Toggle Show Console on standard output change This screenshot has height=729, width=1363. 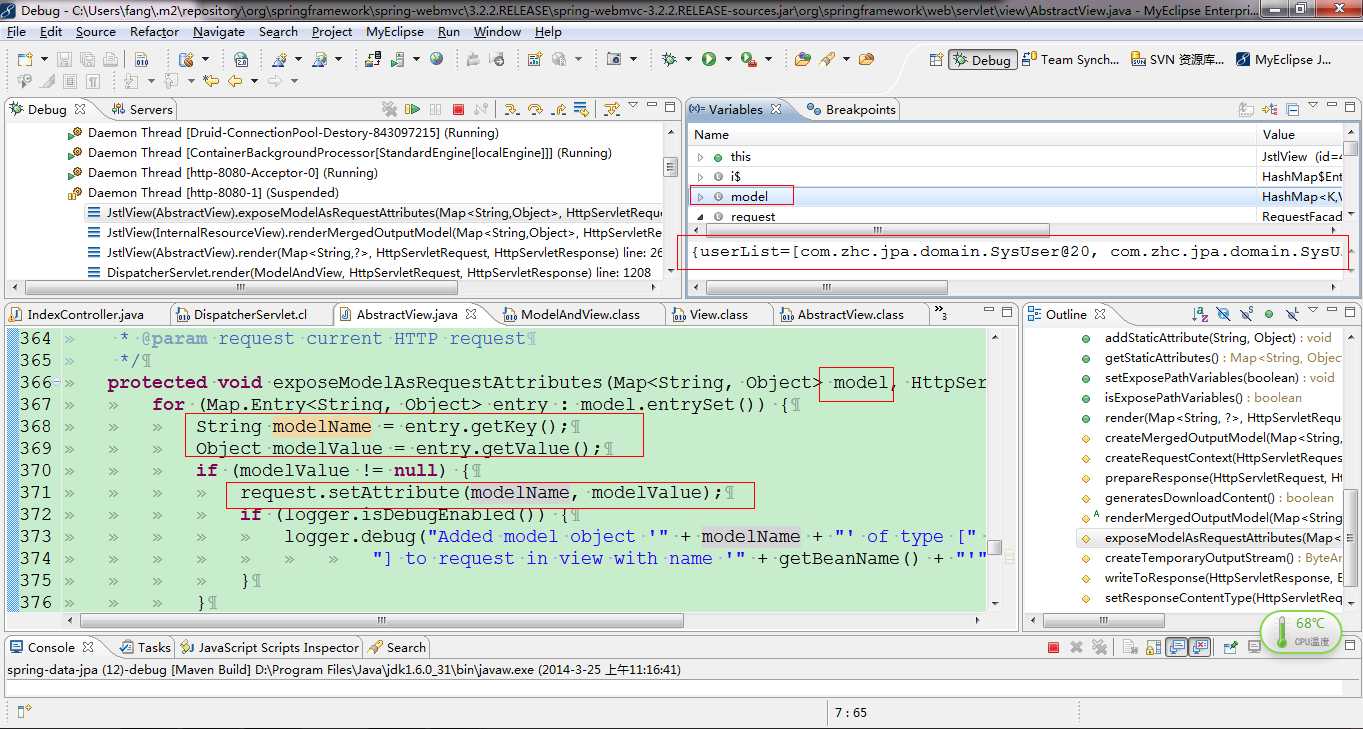(1177, 647)
